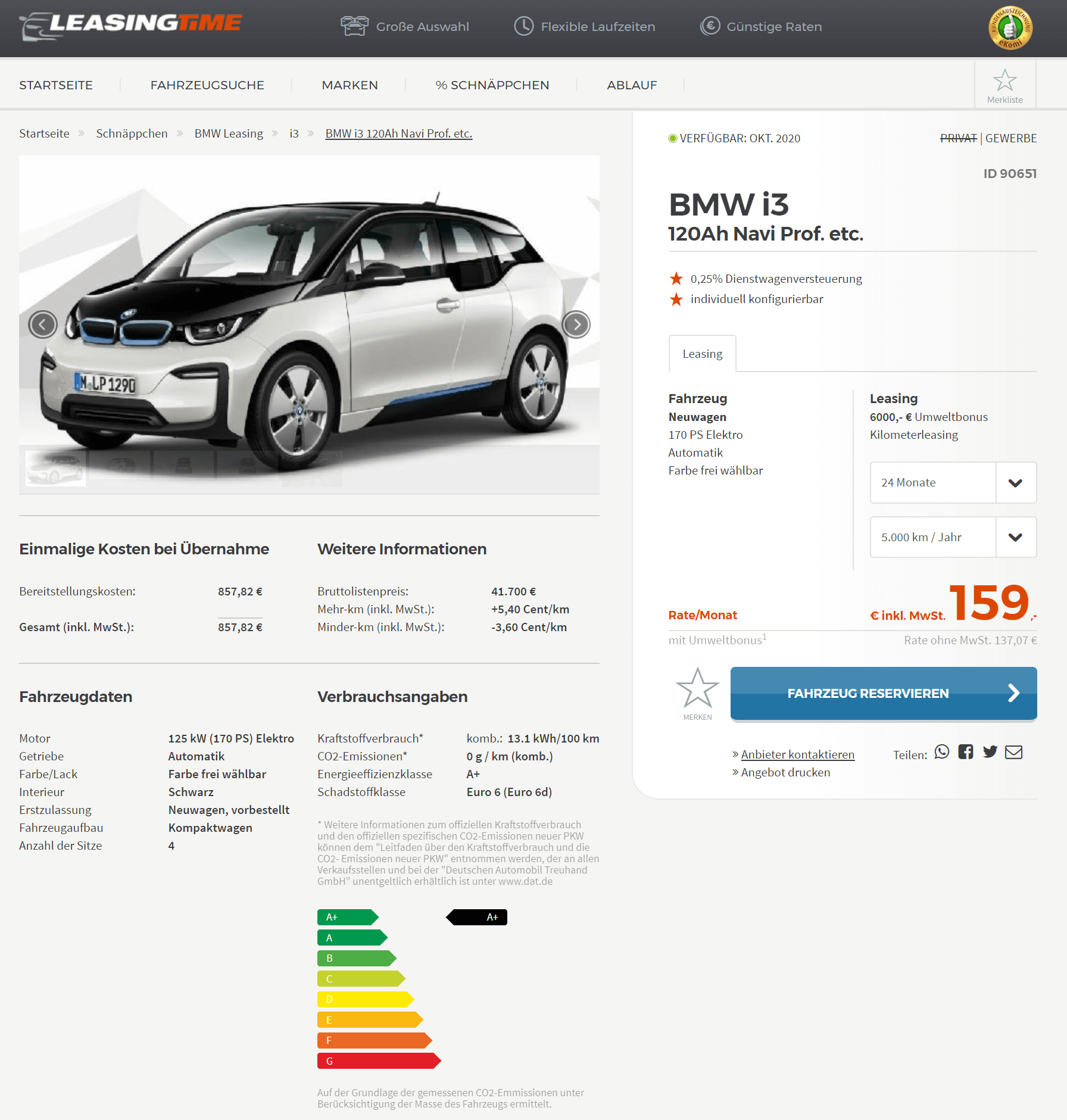
Task: Click the black A+ efficiency indicator arrow
Action: [476, 917]
